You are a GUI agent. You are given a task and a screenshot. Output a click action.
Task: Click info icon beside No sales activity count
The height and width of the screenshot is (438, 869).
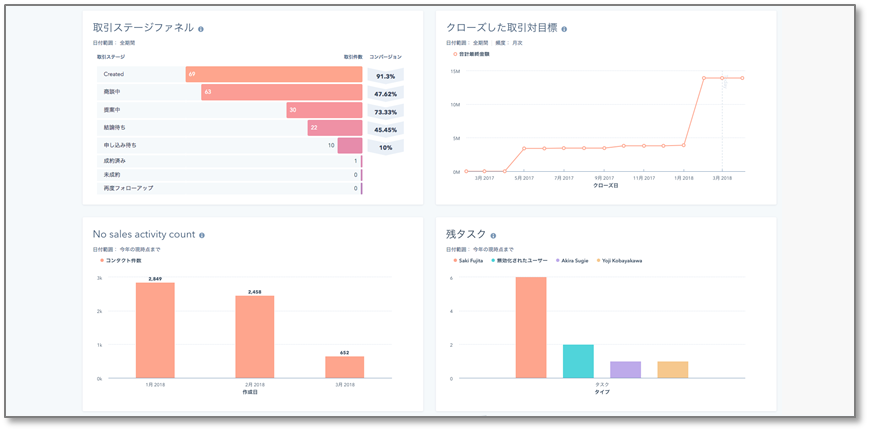click(x=202, y=236)
